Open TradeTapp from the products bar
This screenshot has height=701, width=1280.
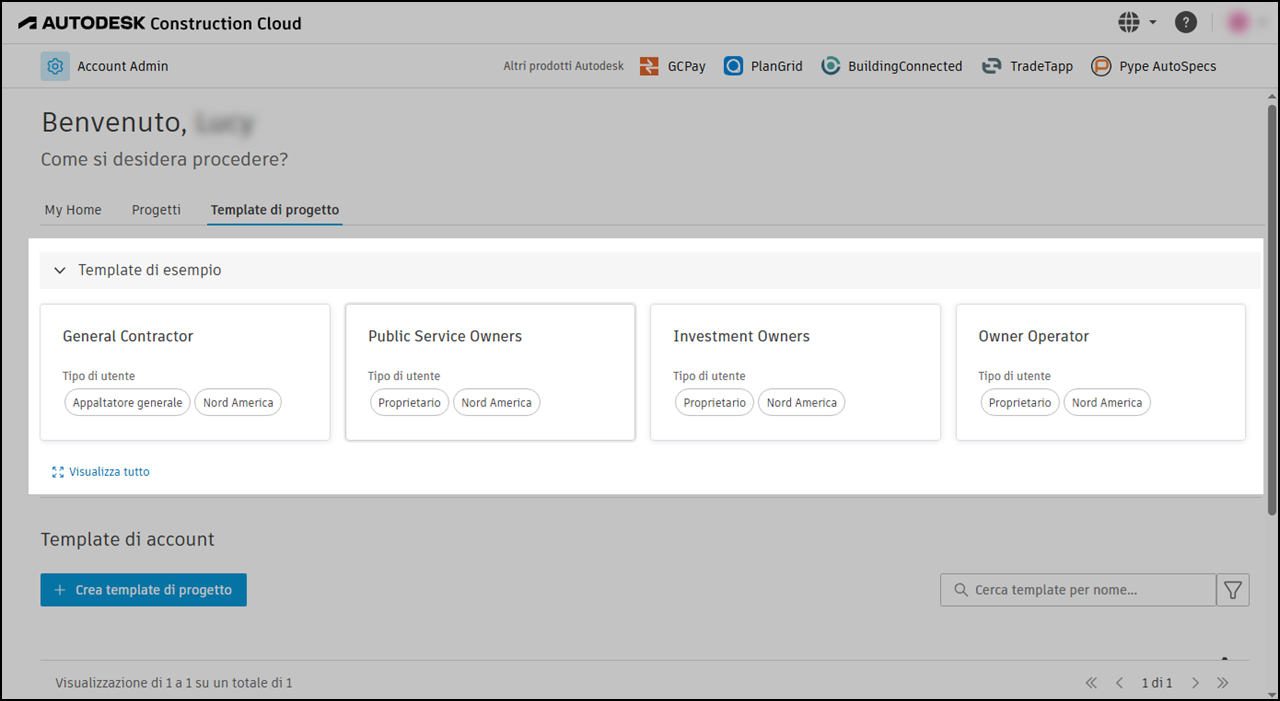click(1027, 66)
